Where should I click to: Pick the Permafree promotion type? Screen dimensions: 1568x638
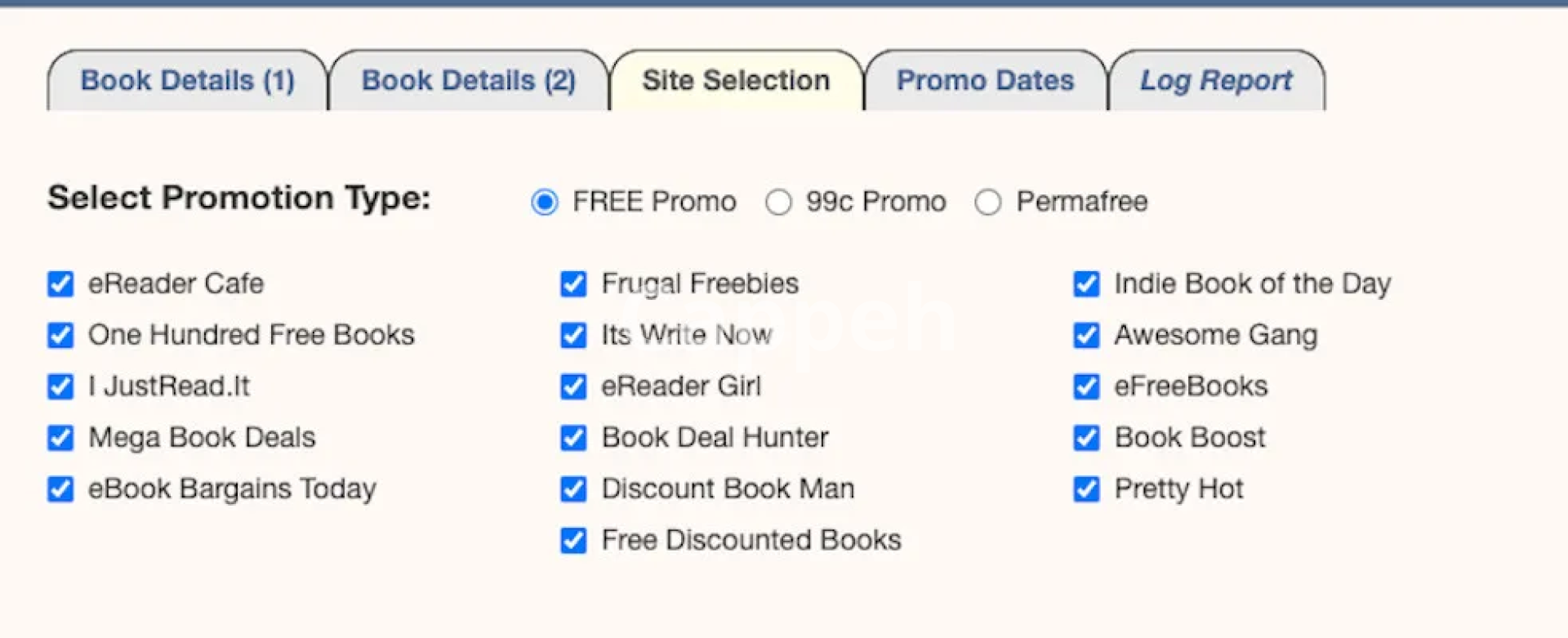click(988, 202)
